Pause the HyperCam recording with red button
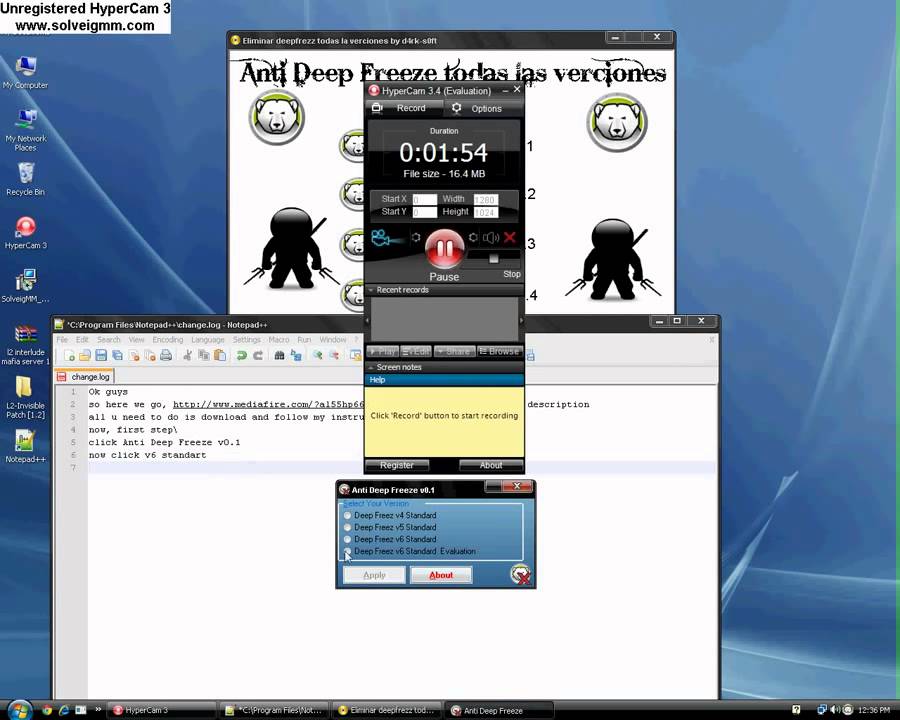Screen dimensions: 900x720 coord(444,249)
